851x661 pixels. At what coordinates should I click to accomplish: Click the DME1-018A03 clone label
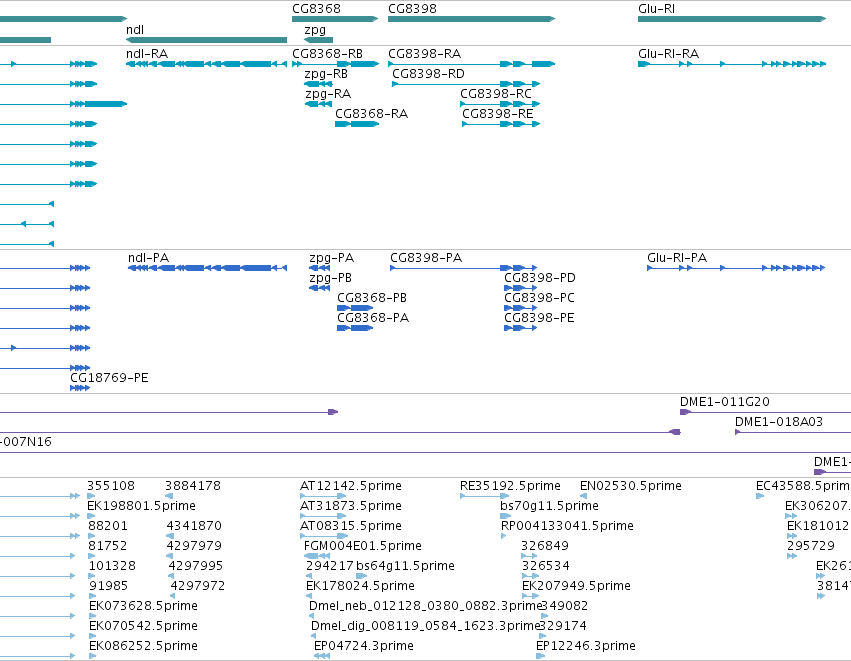click(x=779, y=422)
